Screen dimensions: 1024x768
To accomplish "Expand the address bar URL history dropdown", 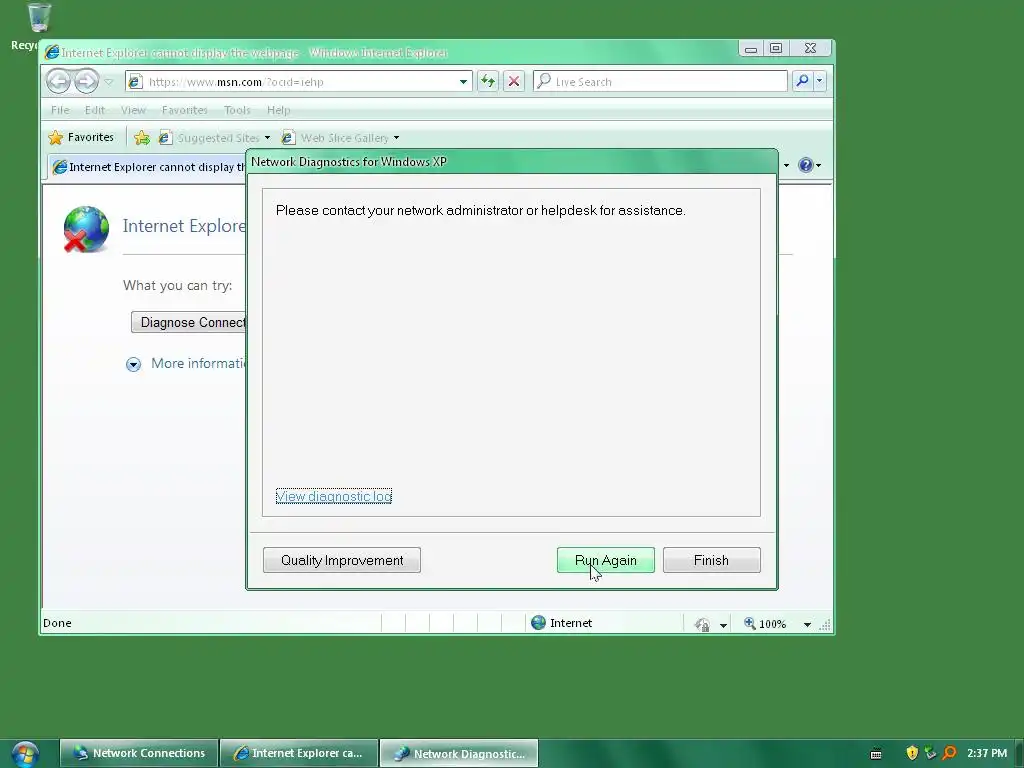I will 463,82.
